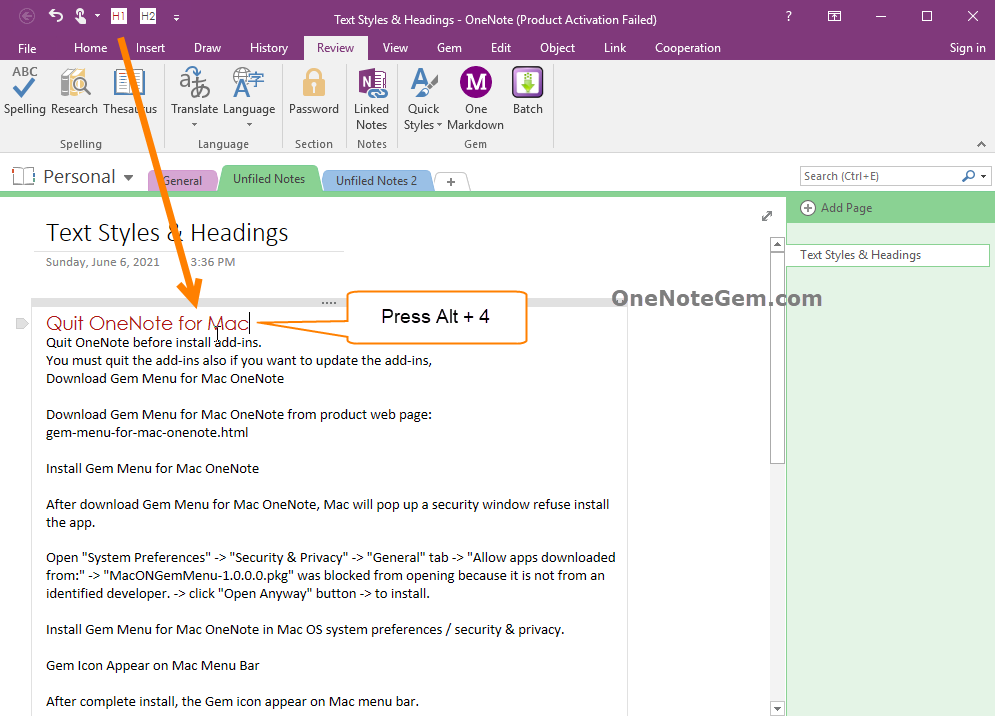Image resolution: width=995 pixels, height=716 pixels.
Task: Click Sign in
Action: tap(967, 48)
